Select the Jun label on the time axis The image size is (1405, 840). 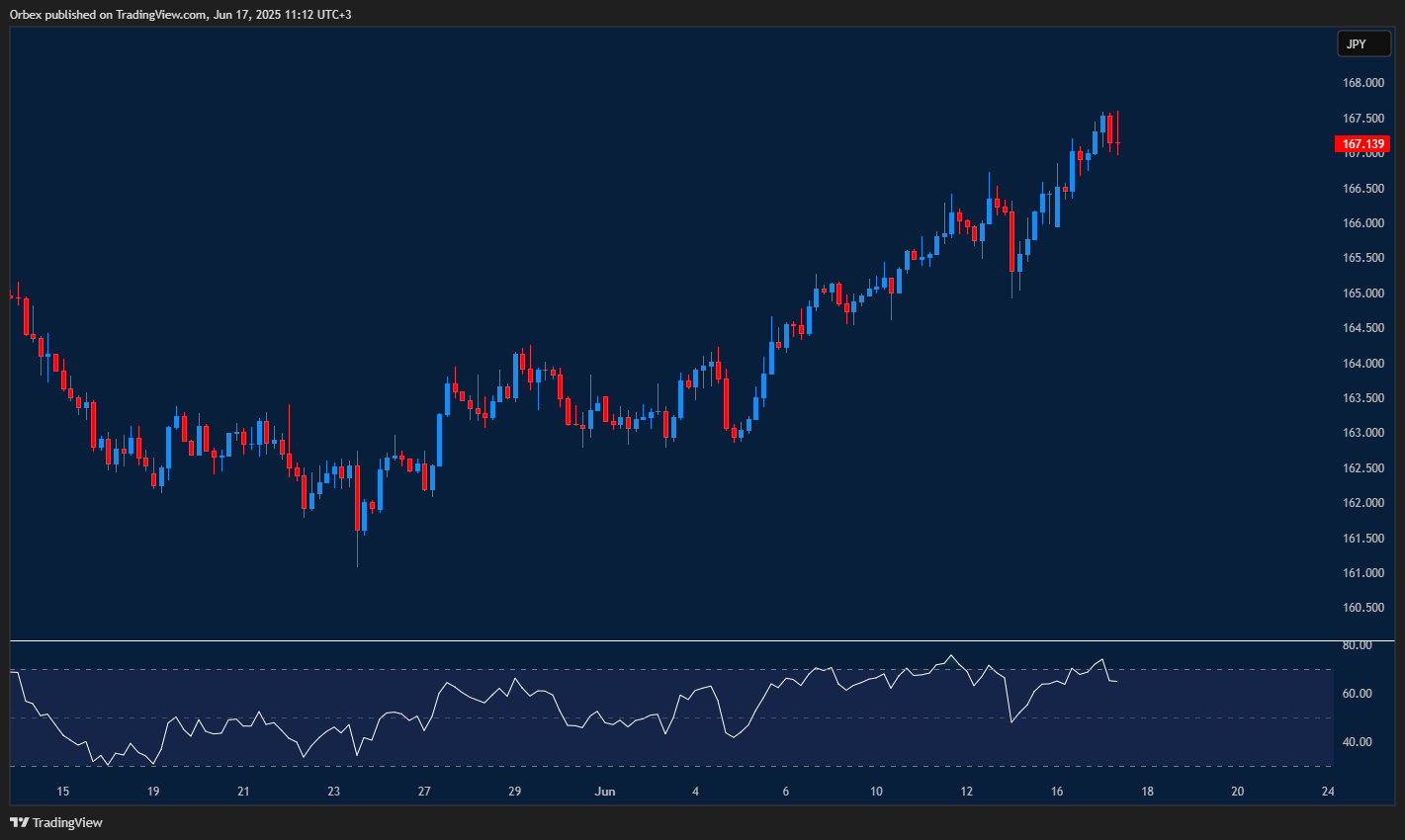(x=605, y=792)
